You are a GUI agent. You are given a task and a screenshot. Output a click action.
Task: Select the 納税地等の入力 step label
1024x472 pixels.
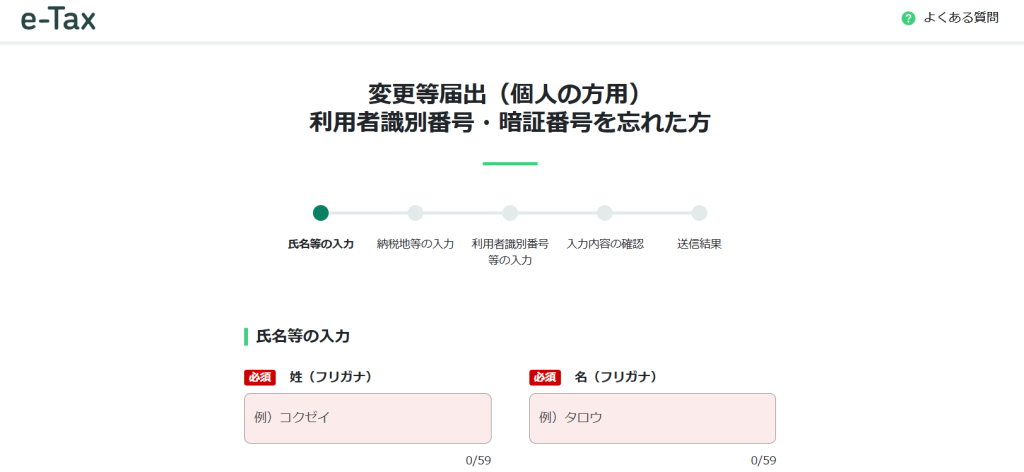coord(415,244)
